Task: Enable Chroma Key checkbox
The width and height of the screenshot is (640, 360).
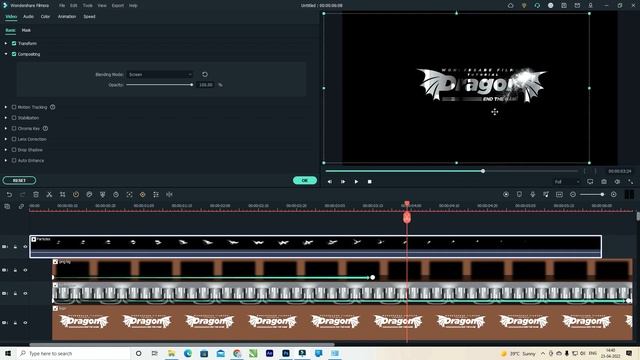Action: click(14, 128)
